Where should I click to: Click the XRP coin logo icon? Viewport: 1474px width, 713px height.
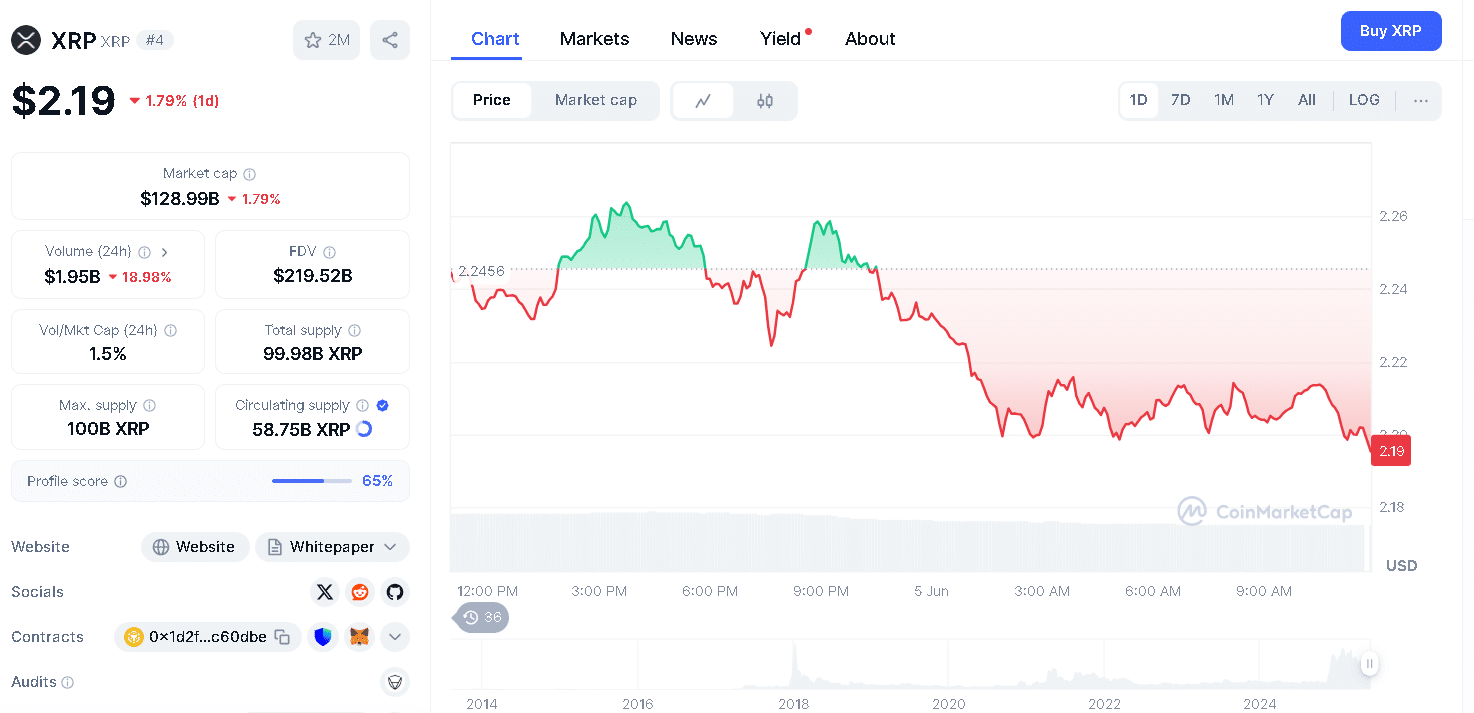coord(26,40)
